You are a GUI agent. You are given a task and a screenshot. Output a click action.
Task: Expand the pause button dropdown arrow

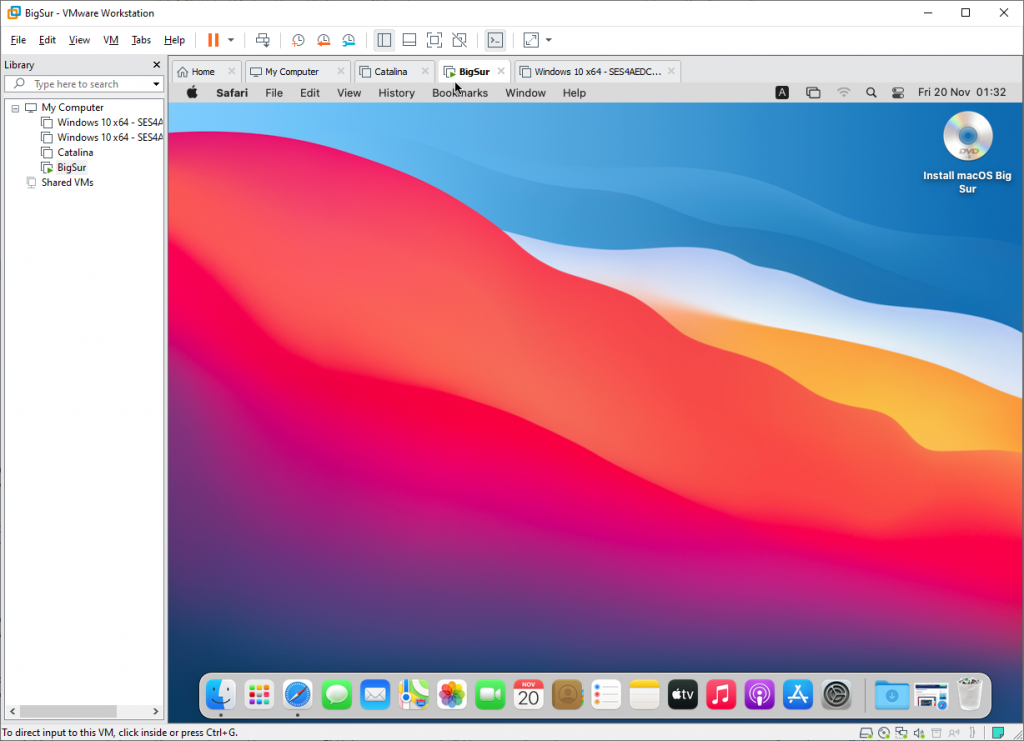(230, 40)
